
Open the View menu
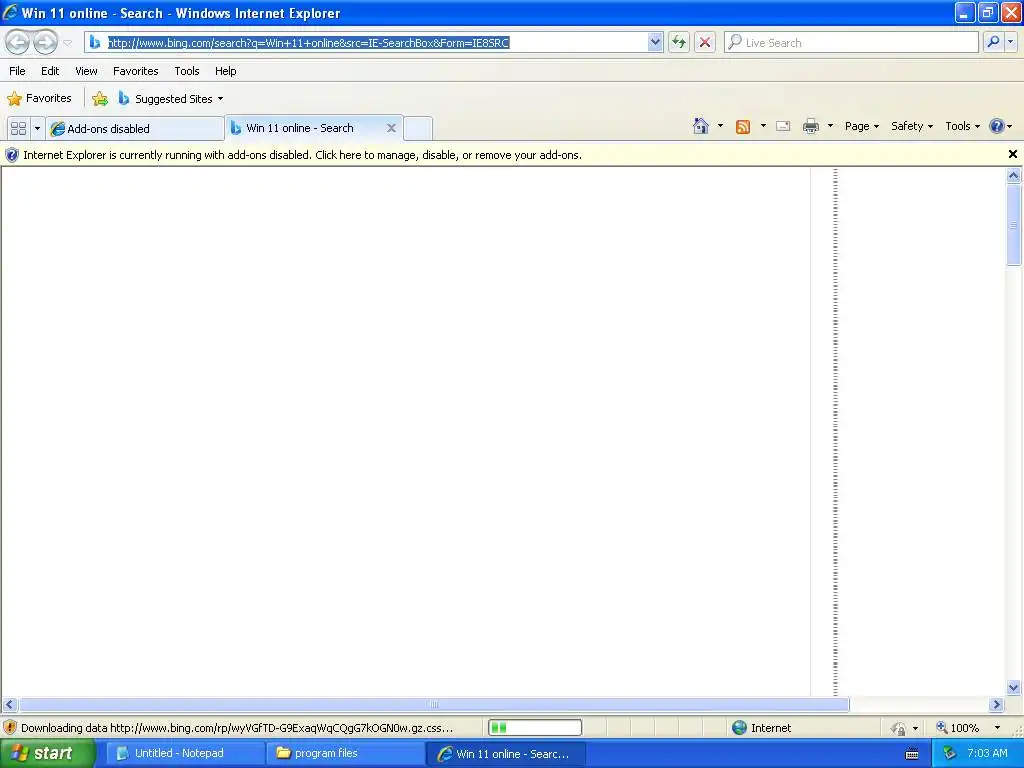click(x=86, y=71)
